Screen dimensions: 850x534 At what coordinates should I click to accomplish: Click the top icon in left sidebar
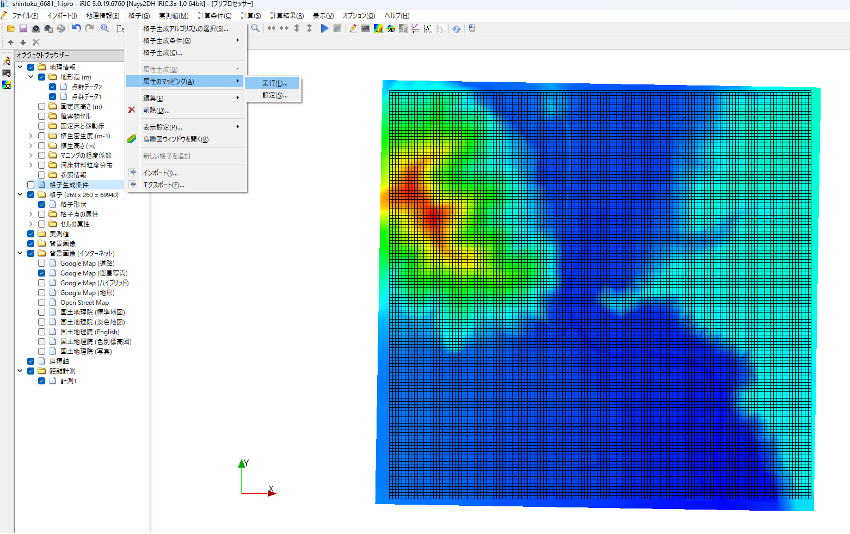(7, 61)
